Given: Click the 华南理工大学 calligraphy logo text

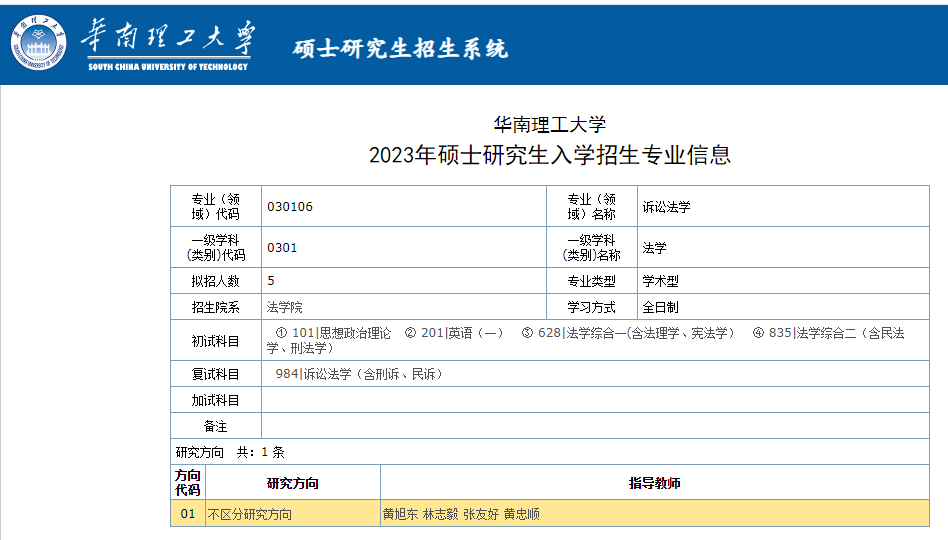Looking at the screenshot, I should (x=169, y=36).
